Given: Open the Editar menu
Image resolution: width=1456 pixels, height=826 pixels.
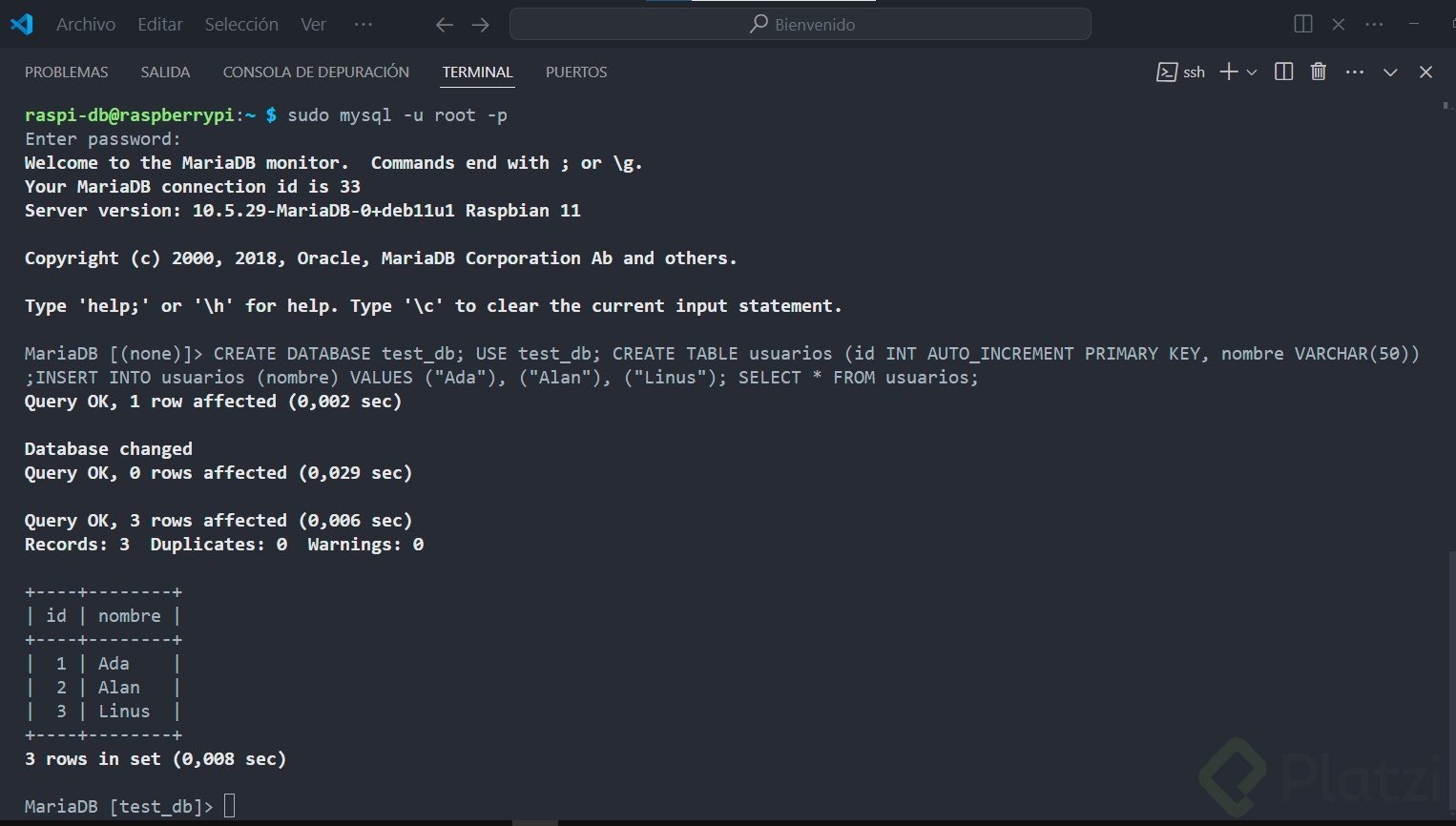Looking at the screenshot, I should tap(160, 25).
